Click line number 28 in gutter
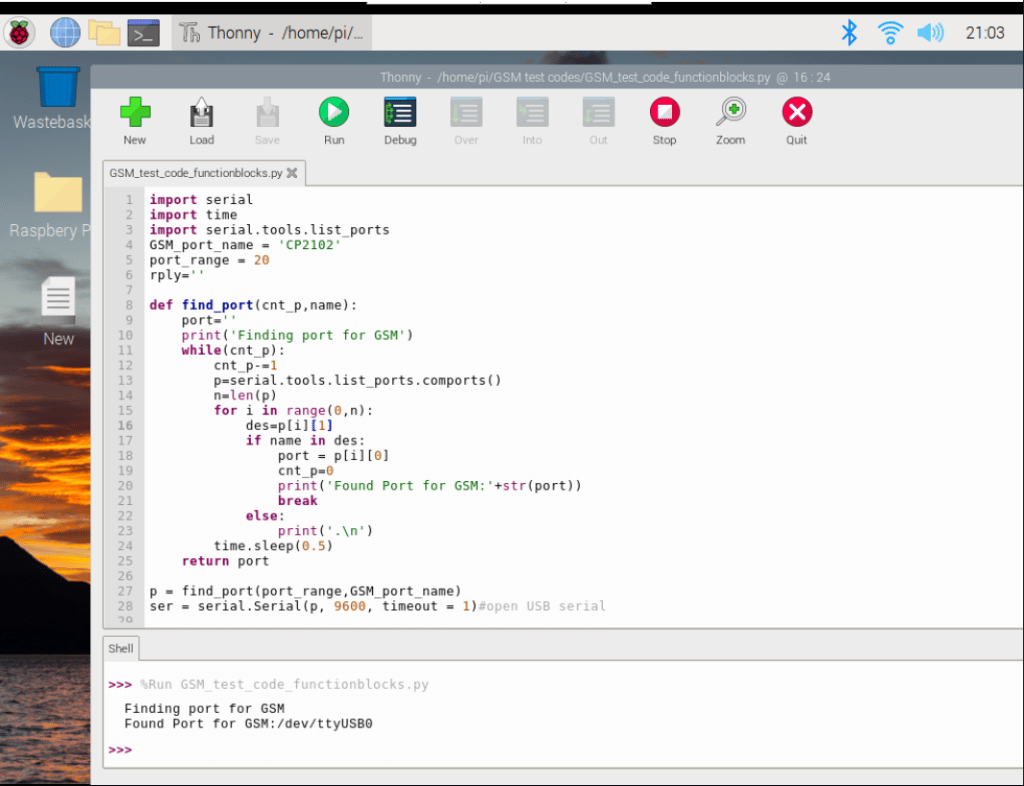1024x786 pixels. [125, 605]
